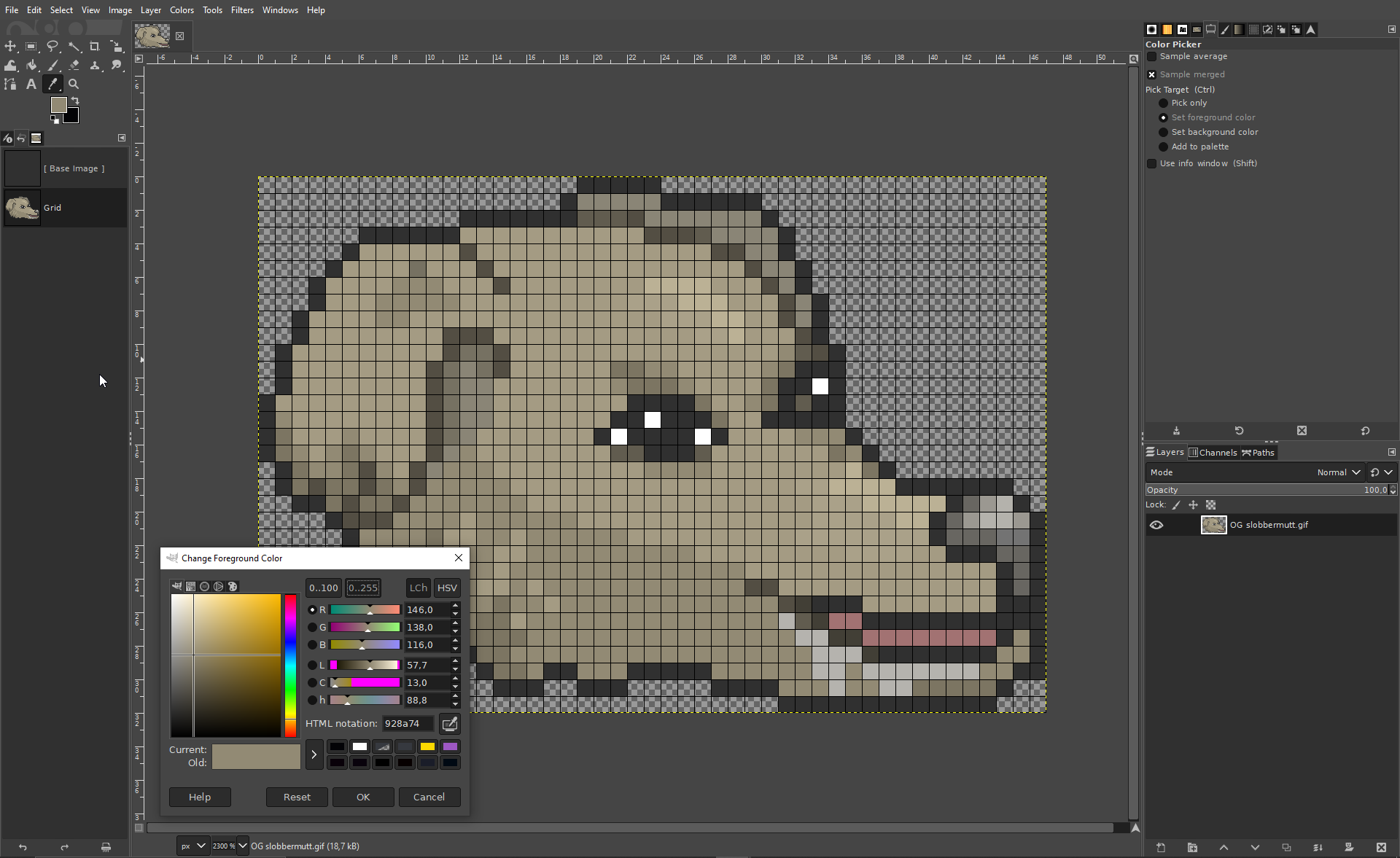Open the Layer menu
Screen dimensions: 1400x858
tap(151, 10)
